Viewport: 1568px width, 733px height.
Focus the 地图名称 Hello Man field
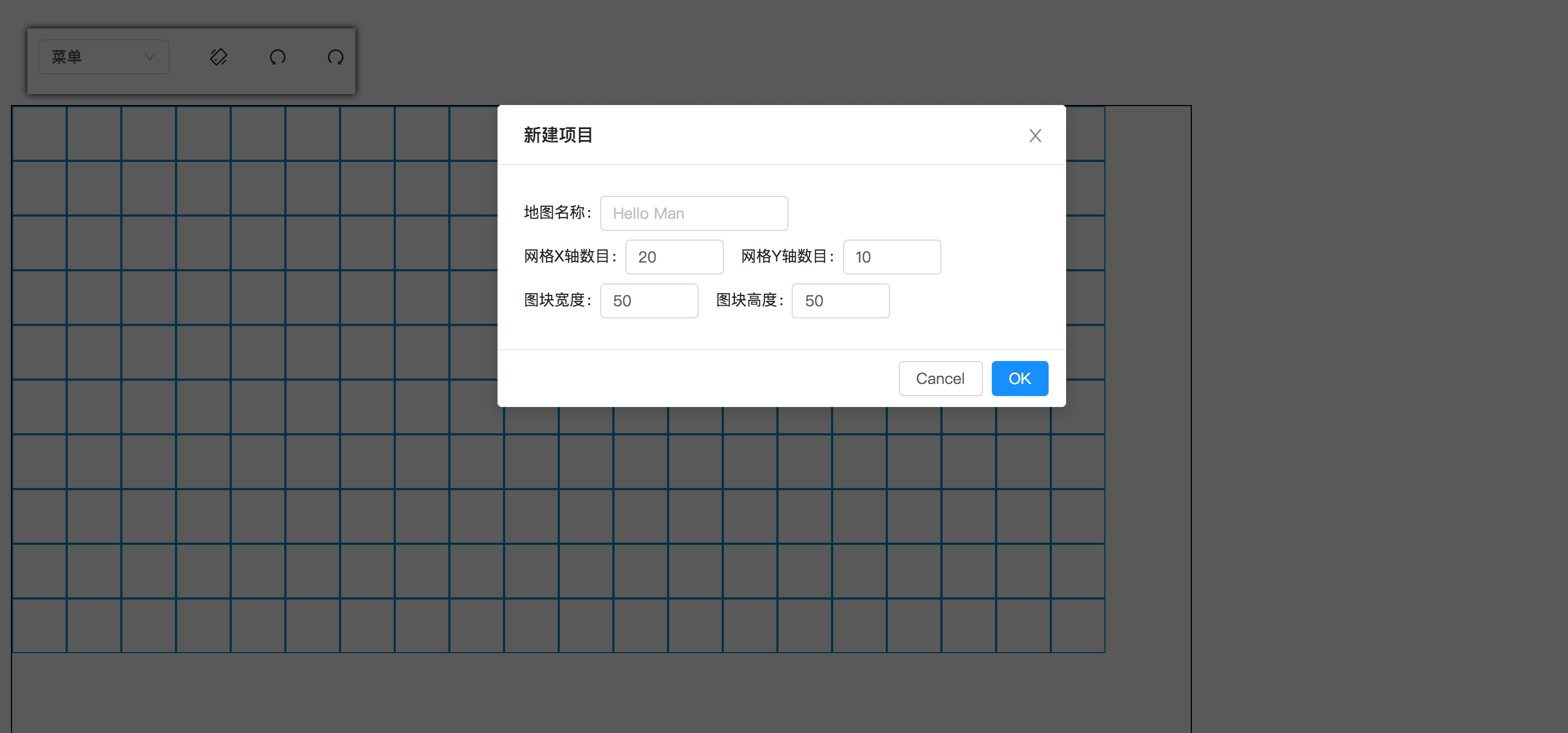click(693, 213)
